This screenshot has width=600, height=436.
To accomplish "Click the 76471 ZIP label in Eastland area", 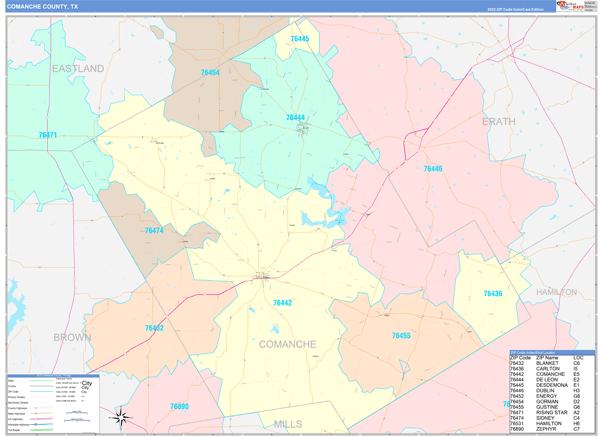I will coord(48,135).
